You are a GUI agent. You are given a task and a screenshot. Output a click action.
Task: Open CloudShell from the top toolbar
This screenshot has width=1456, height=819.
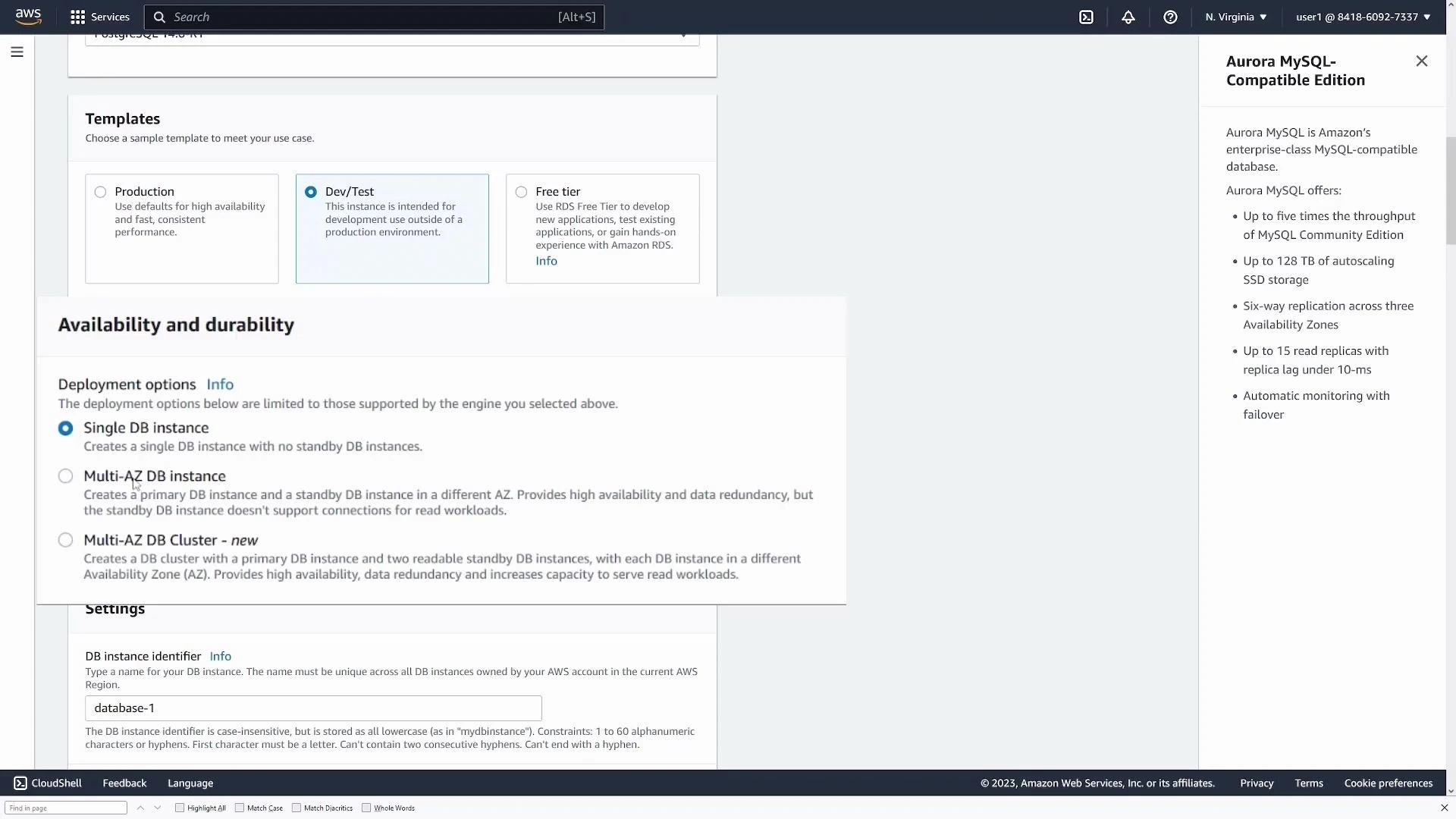1087,17
